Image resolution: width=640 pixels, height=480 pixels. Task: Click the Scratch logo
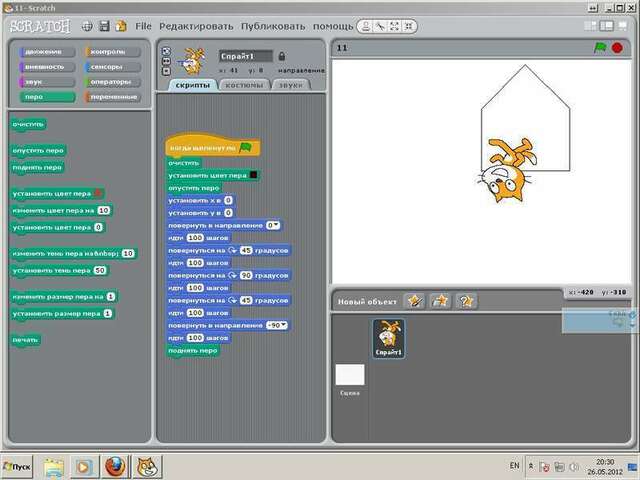(x=40, y=27)
